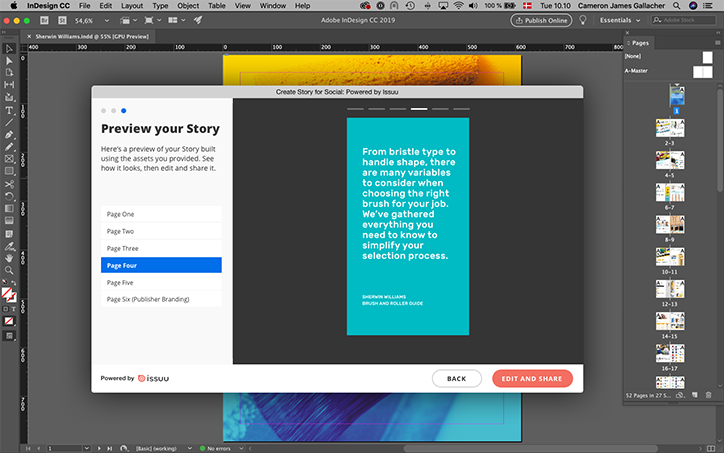This screenshot has height=453, width=724.
Task: Click the Edit and Share button
Action: coord(532,379)
